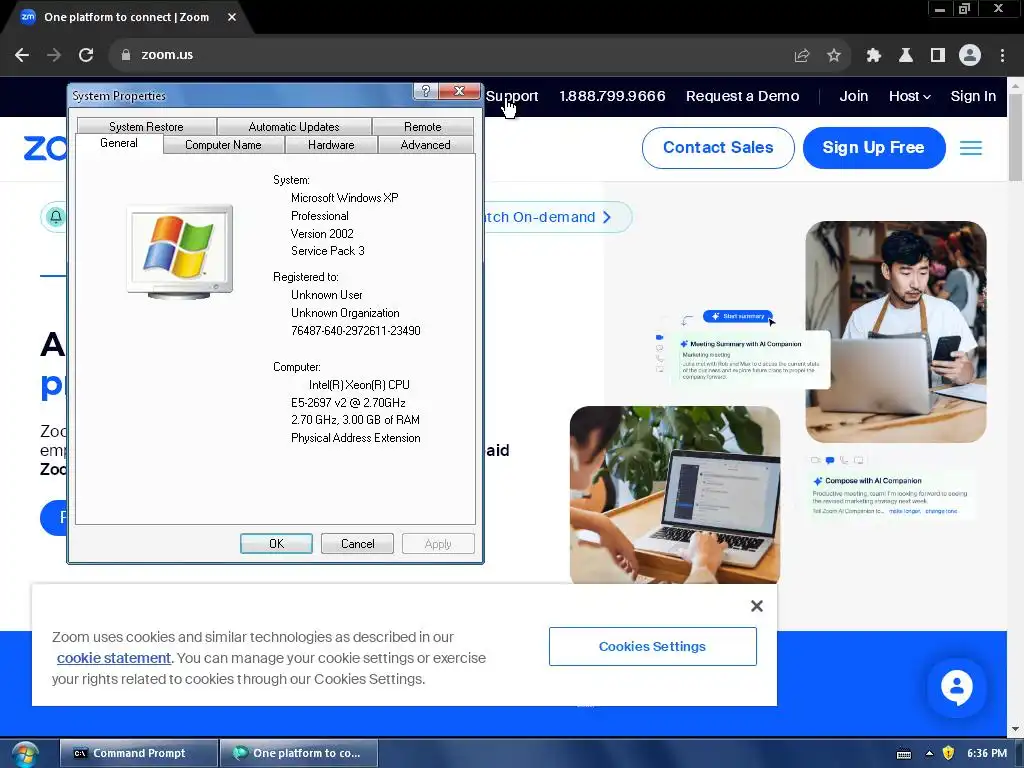Open the Windows Start button
This screenshot has width=1024, height=768.
[x=25, y=754]
